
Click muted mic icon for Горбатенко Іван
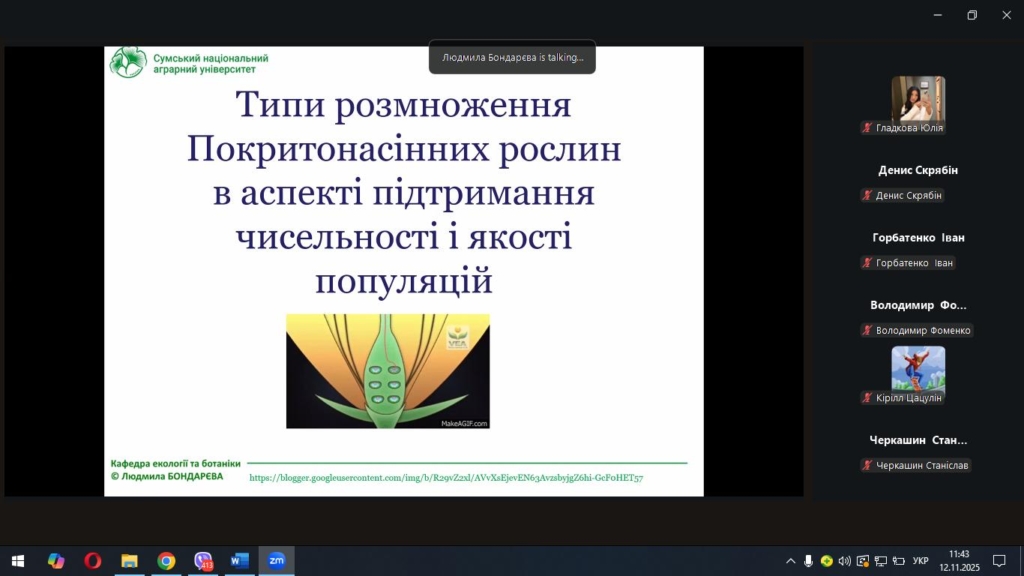[867, 263]
